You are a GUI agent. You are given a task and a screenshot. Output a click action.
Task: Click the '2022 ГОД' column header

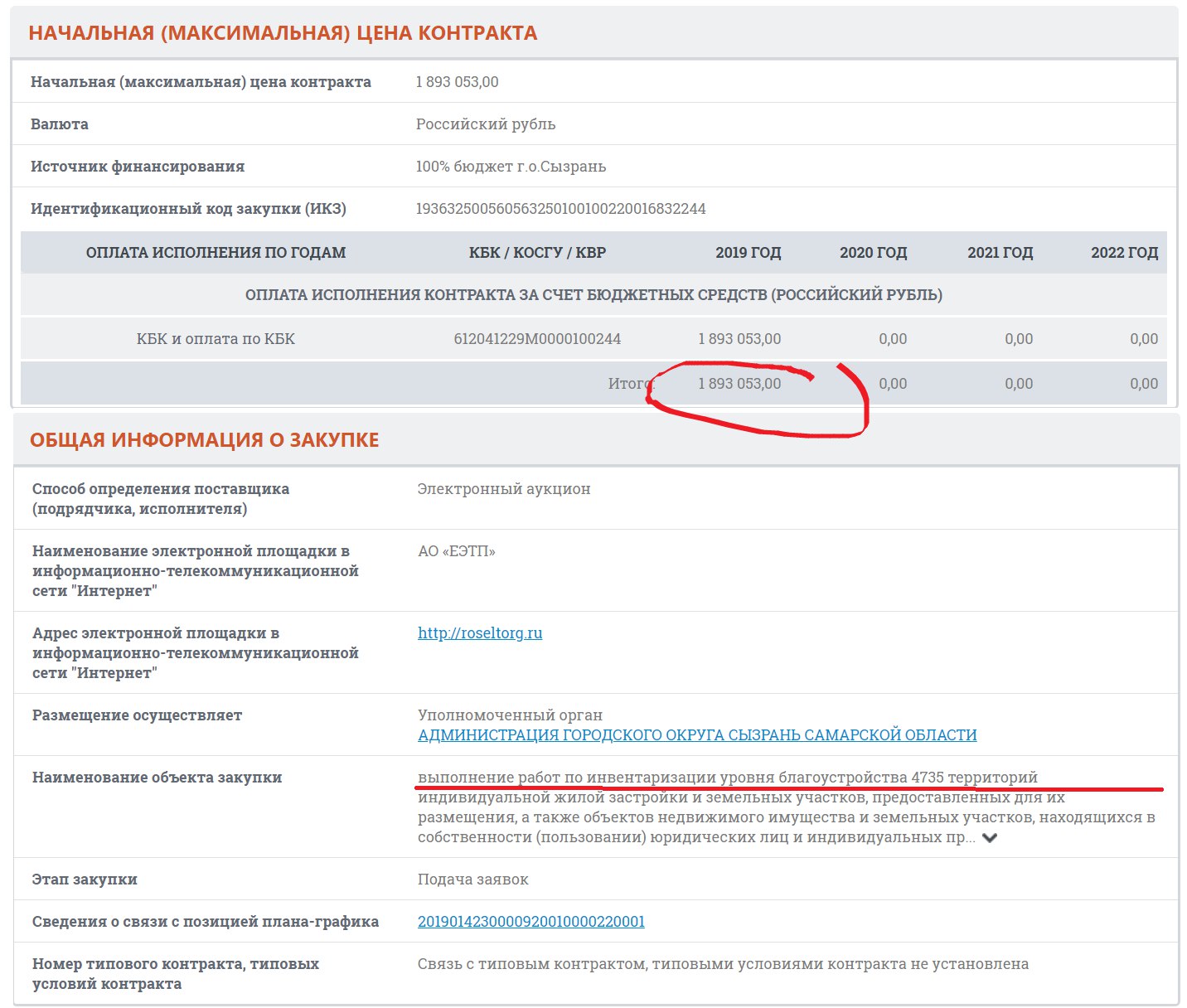click(1125, 253)
